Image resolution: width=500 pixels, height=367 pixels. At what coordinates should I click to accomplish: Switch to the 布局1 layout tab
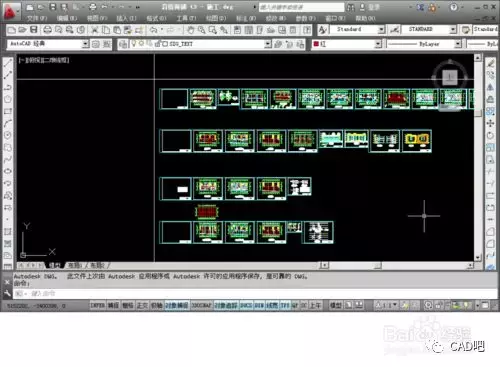pos(75,265)
